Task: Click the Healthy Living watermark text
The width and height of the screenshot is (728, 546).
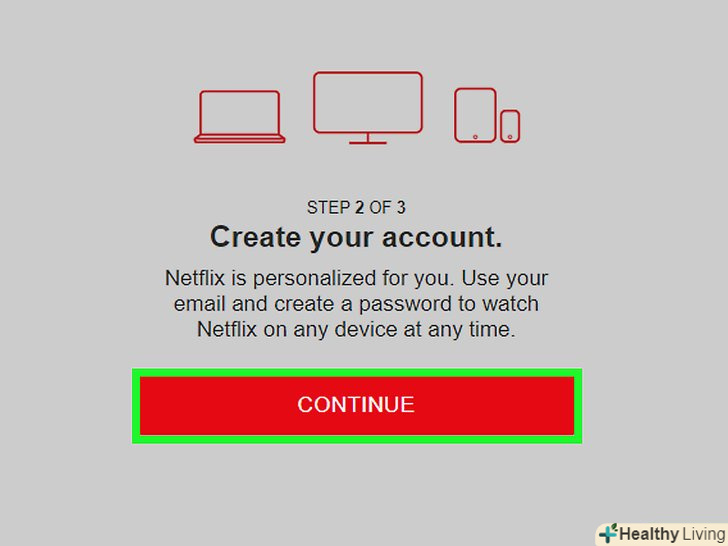Action: [672, 534]
